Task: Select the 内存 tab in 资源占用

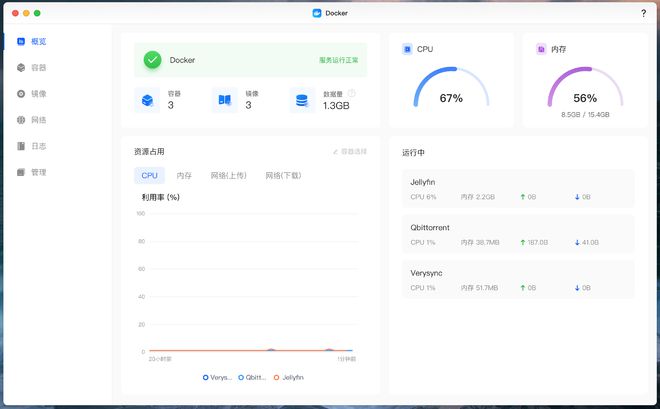Action: (184, 175)
